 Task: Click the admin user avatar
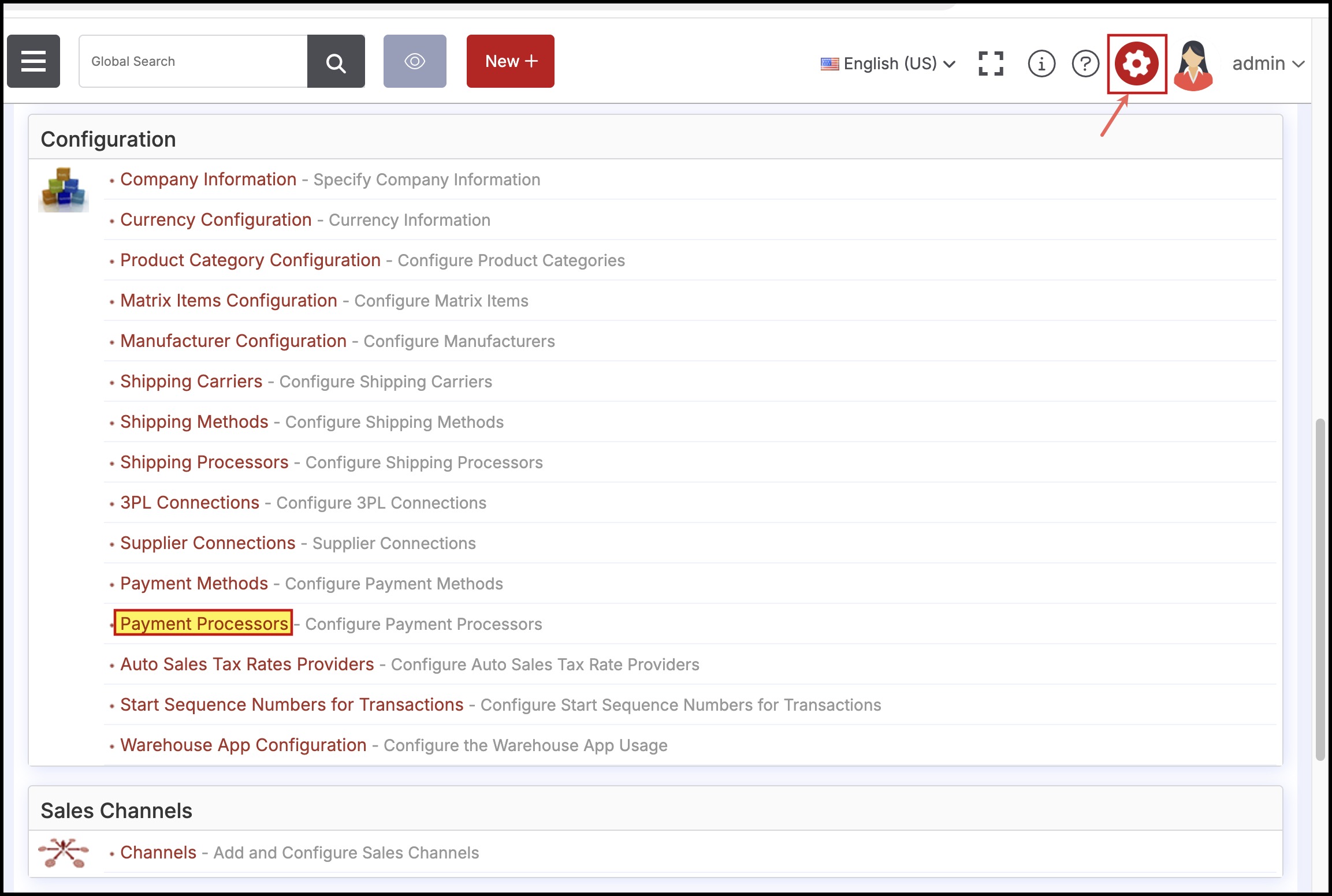[x=1193, y=65]
